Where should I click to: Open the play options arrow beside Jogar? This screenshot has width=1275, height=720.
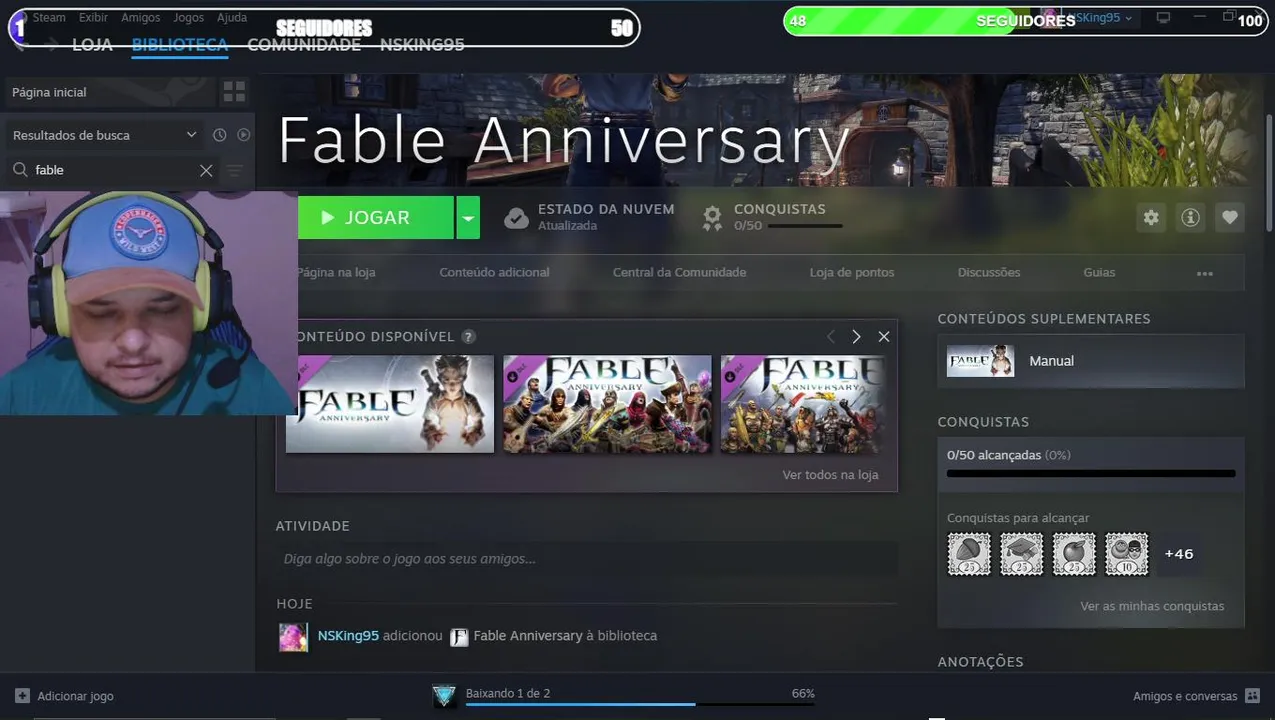tap(468, 217)
